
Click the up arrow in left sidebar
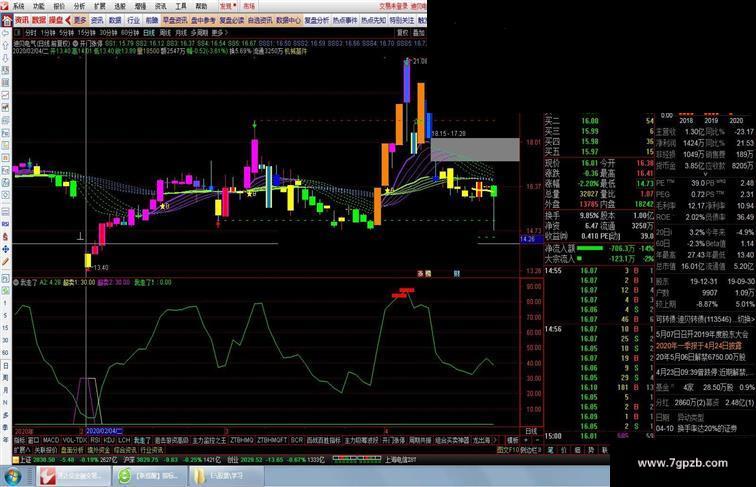coord(5,45)
